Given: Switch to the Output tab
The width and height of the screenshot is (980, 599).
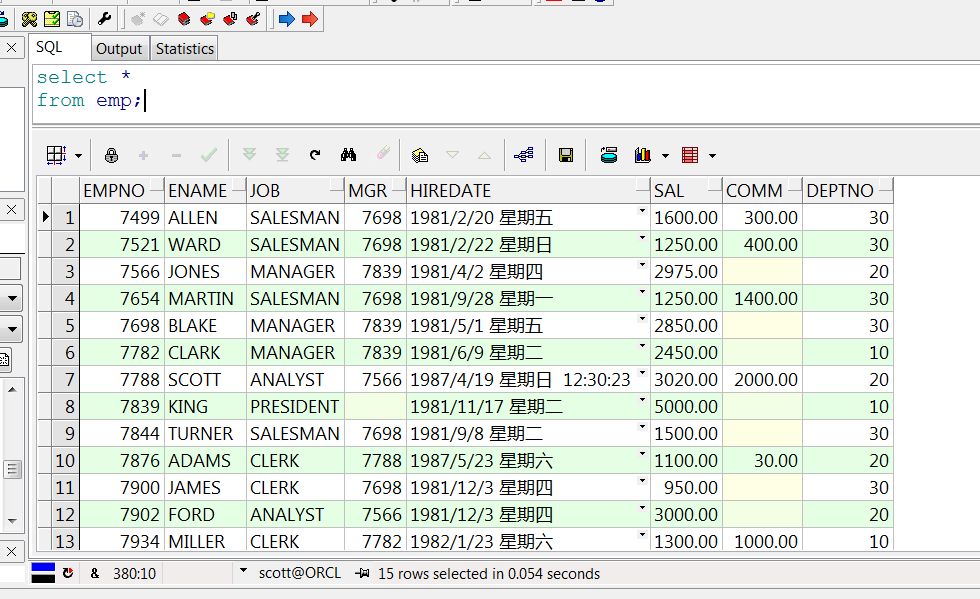Looking at the screenshot, I should [x=119, y=49].
